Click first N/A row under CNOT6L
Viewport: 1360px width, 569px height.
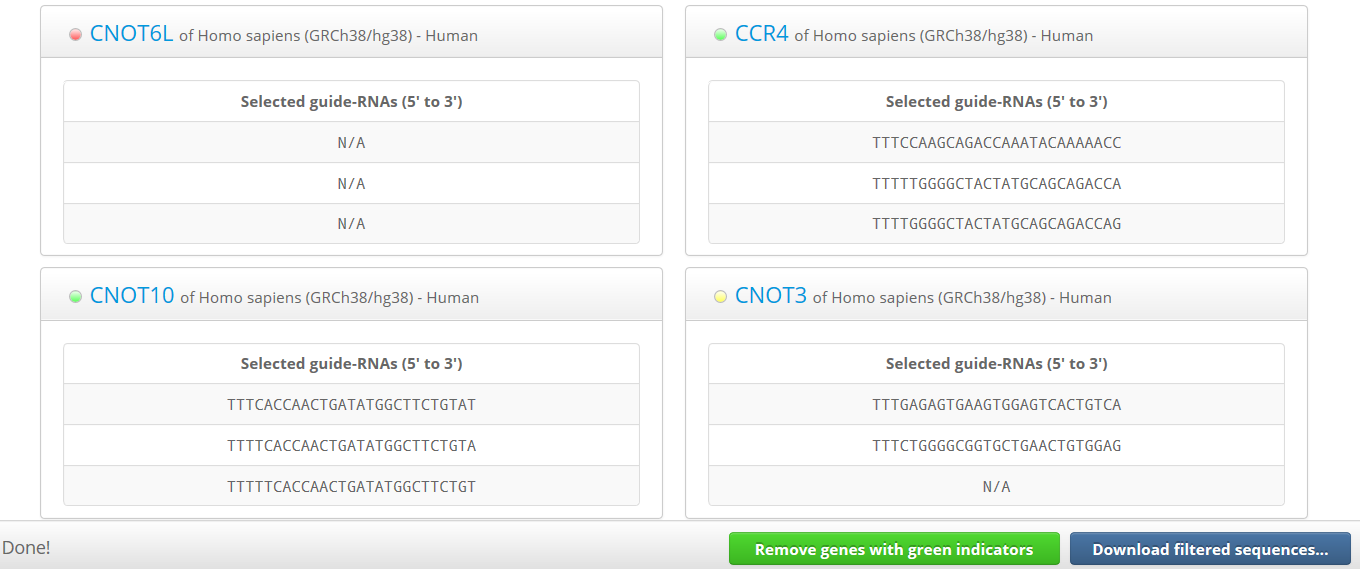pyautogui.click(x=351, y=143)
